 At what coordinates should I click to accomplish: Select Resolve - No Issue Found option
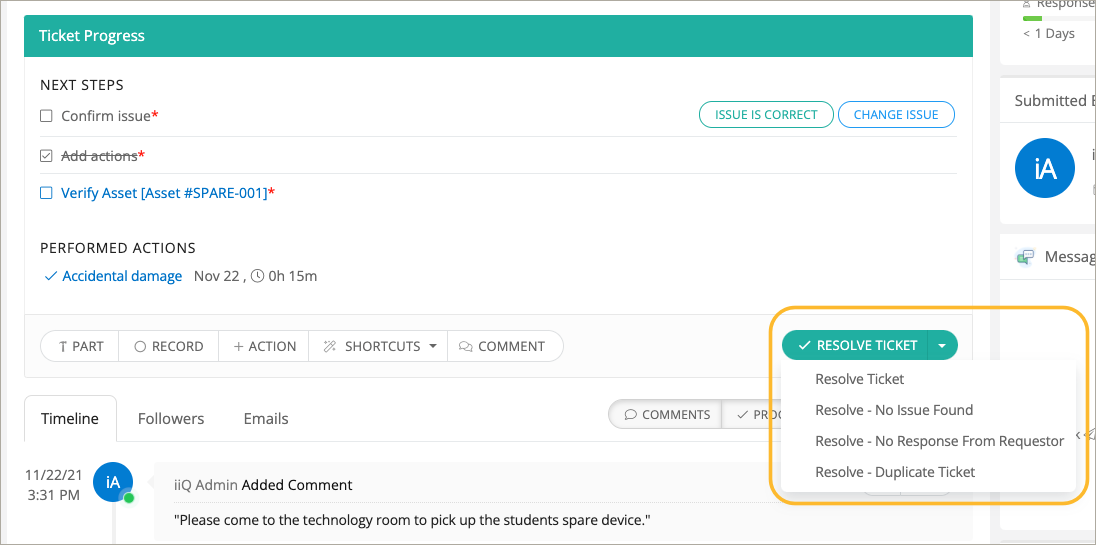tap(893, 410)
